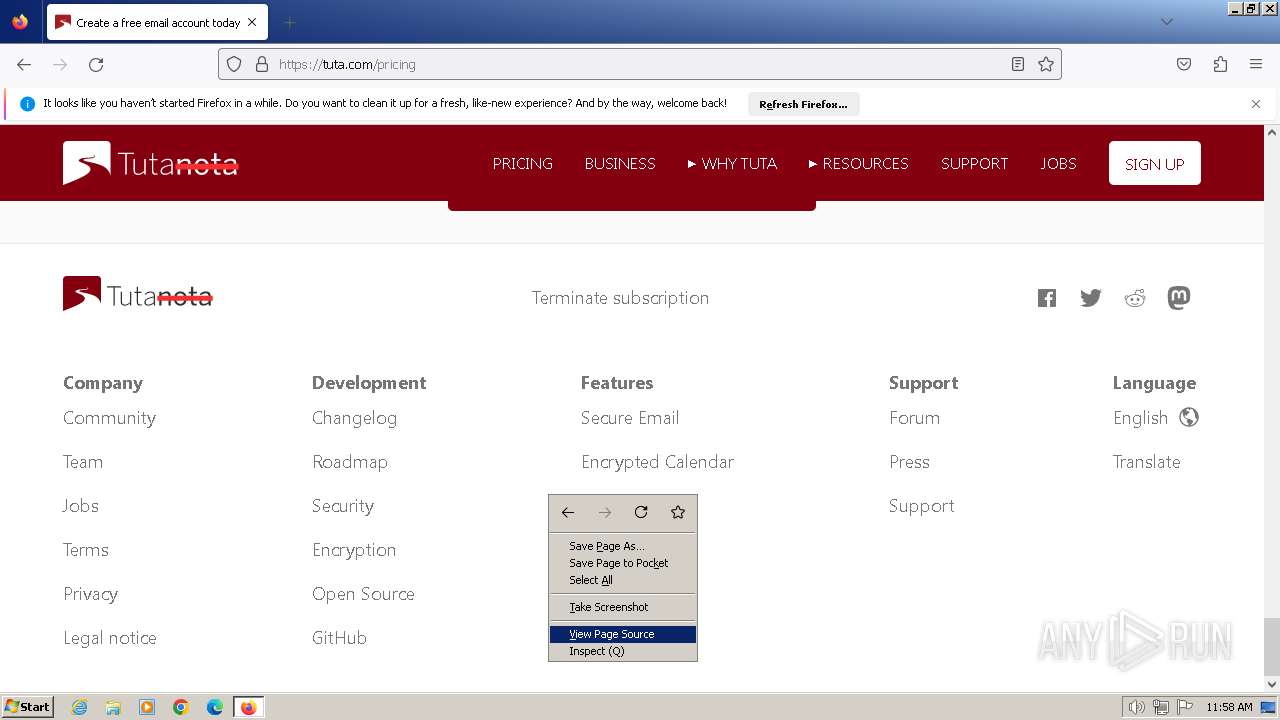The image size is (1280, 720).
Task: Click the Tutanota logo in the footer
Action: 138,294
